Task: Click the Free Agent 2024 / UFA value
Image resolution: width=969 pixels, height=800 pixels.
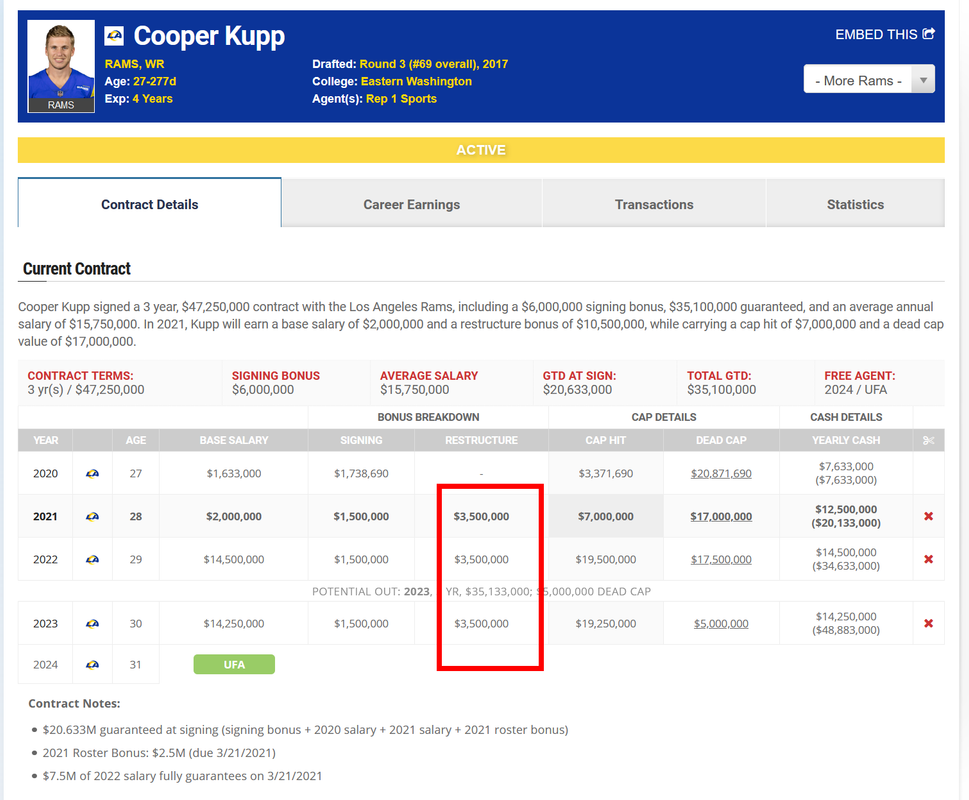Action: point(855,390)
